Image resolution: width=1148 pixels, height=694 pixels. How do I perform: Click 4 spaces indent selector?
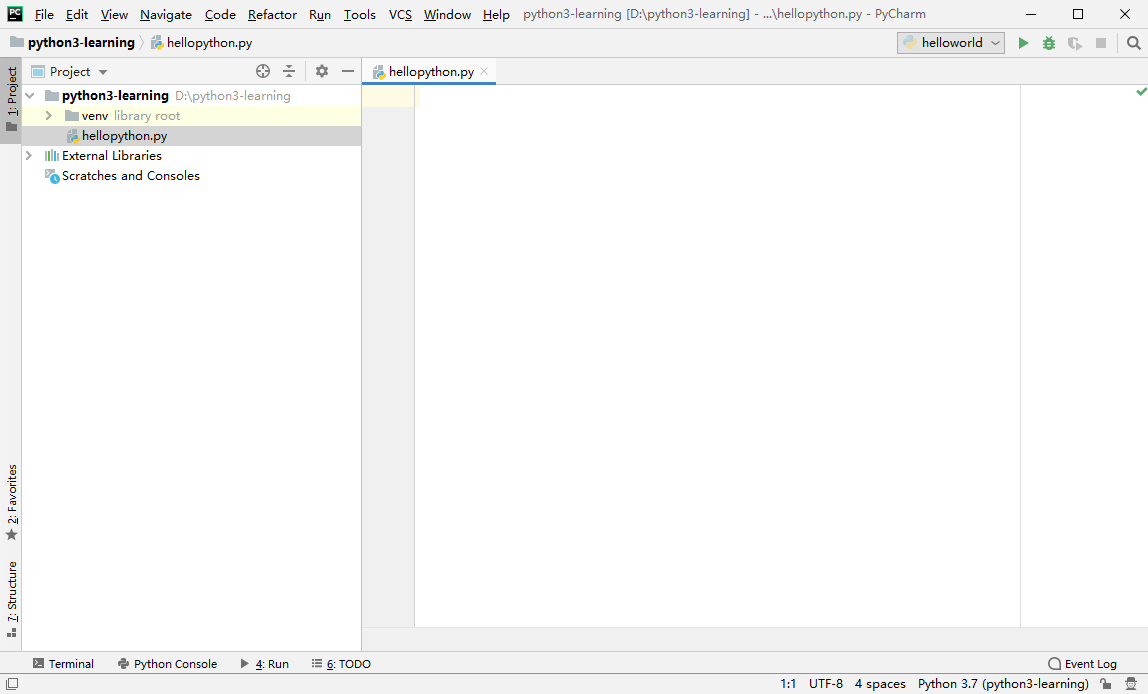(x=880, y=684)
